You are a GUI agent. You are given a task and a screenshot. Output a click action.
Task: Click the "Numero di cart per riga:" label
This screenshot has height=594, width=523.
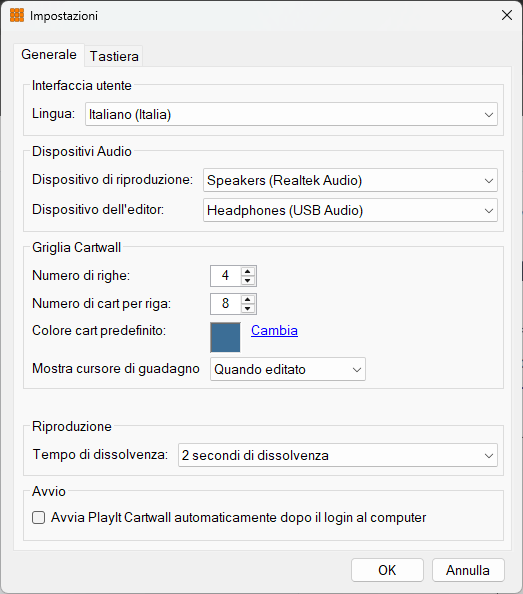coord(101,303)
